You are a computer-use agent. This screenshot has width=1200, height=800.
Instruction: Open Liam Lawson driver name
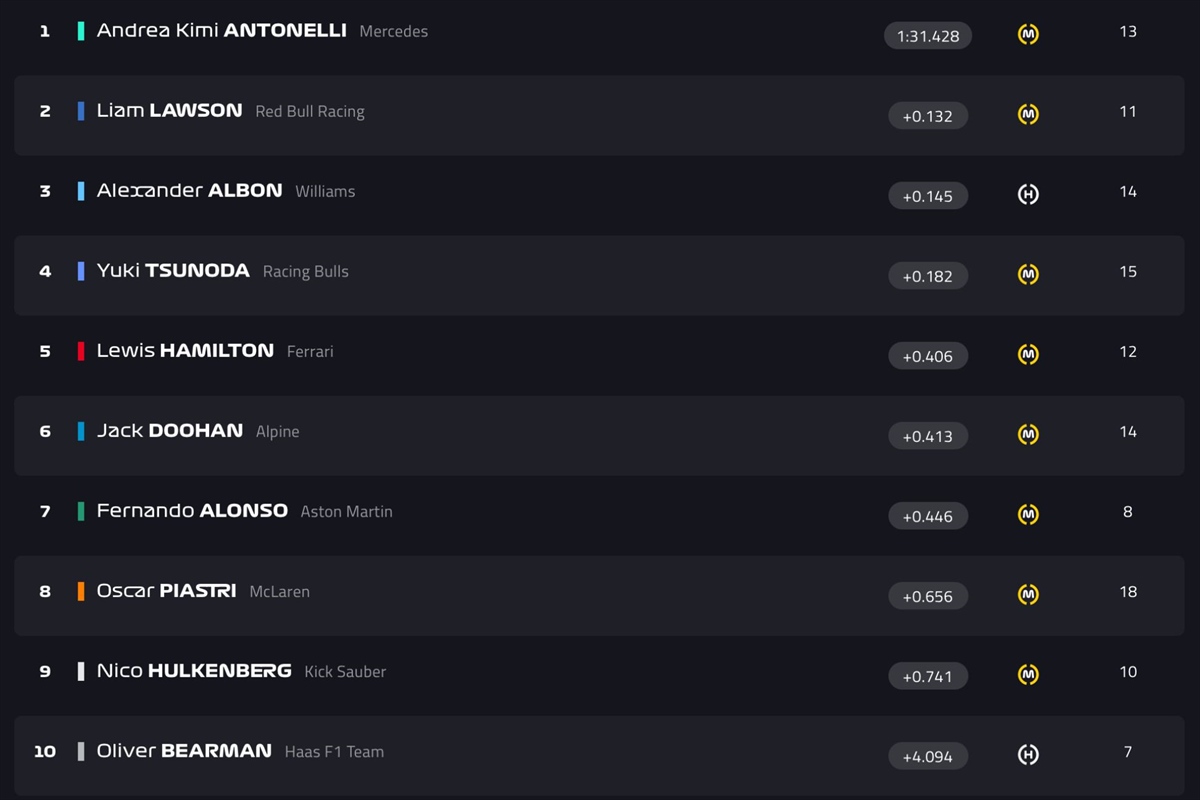(x=169, y=110)
